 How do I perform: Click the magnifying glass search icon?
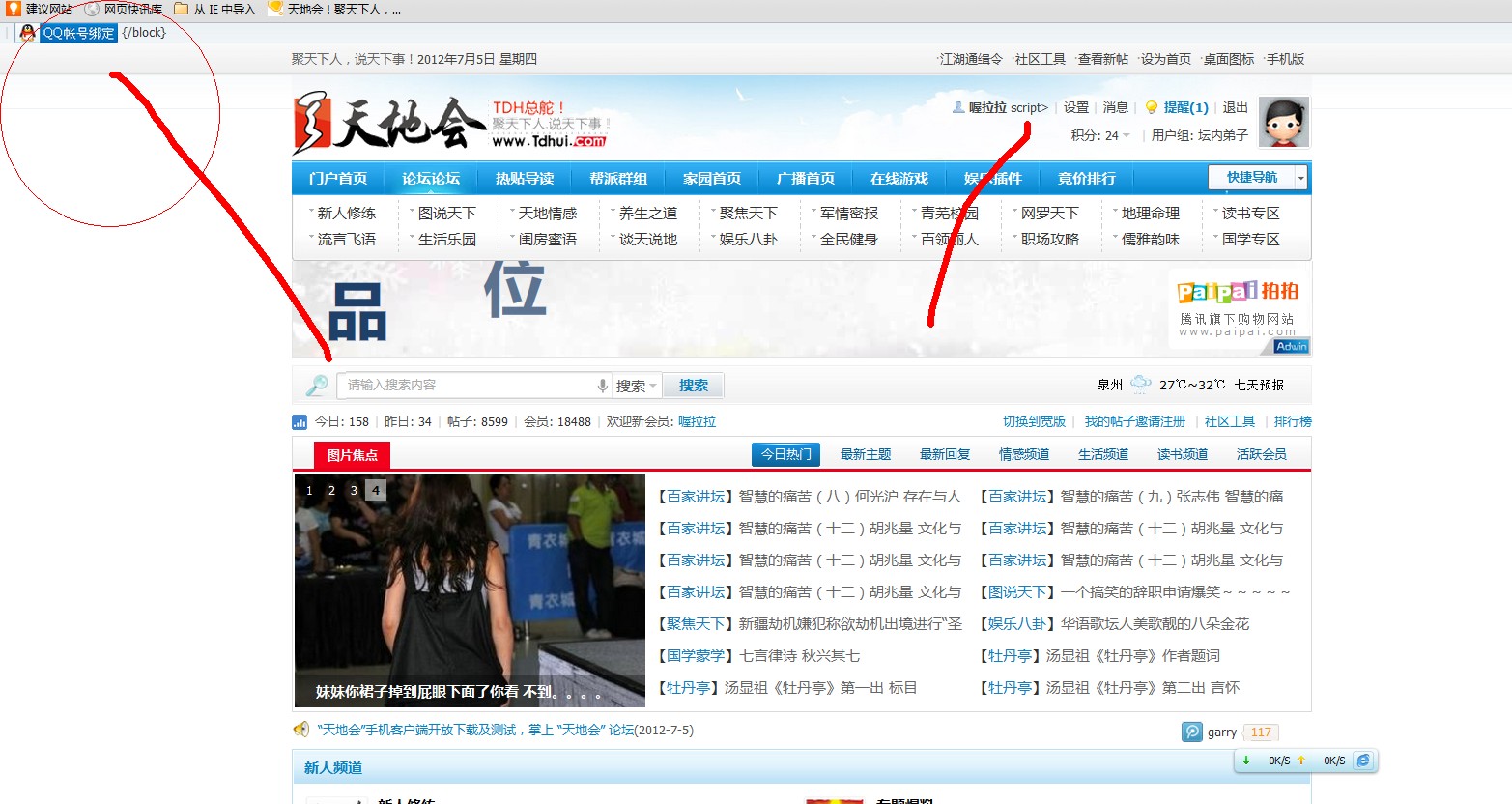tap(317, 386)
